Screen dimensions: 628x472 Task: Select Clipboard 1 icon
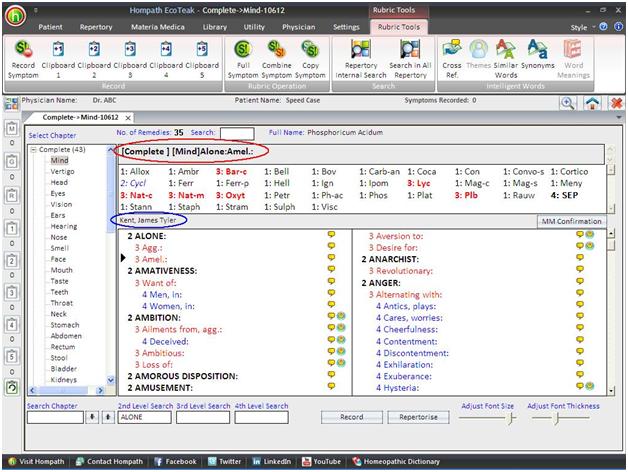click(x=58, y=49)
